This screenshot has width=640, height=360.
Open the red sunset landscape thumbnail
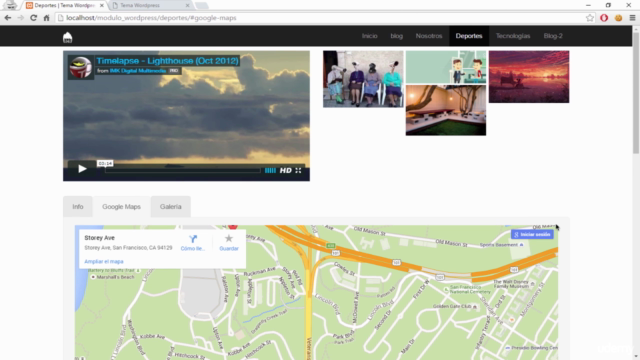529,77
